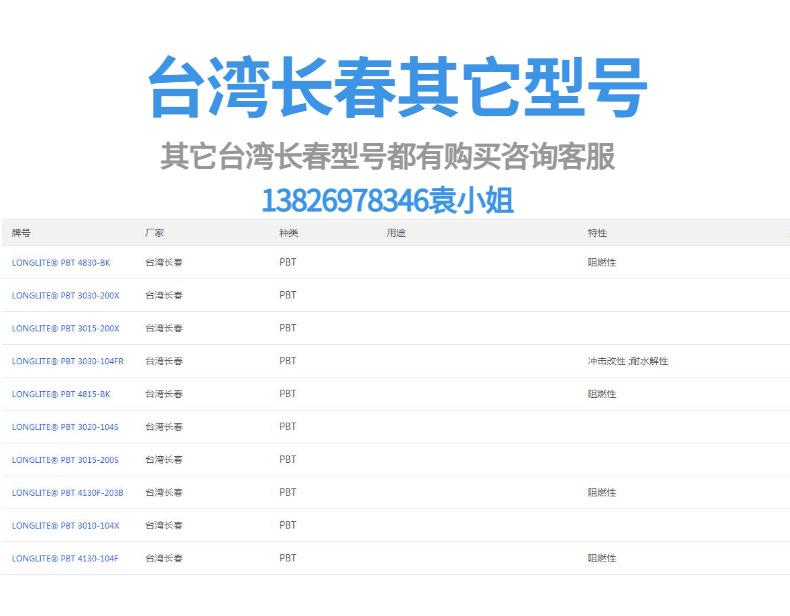Click 台湾长春 manufacturer in the 4130-104F row
This screenshot has width=790, height=616.
coord(164,558)
